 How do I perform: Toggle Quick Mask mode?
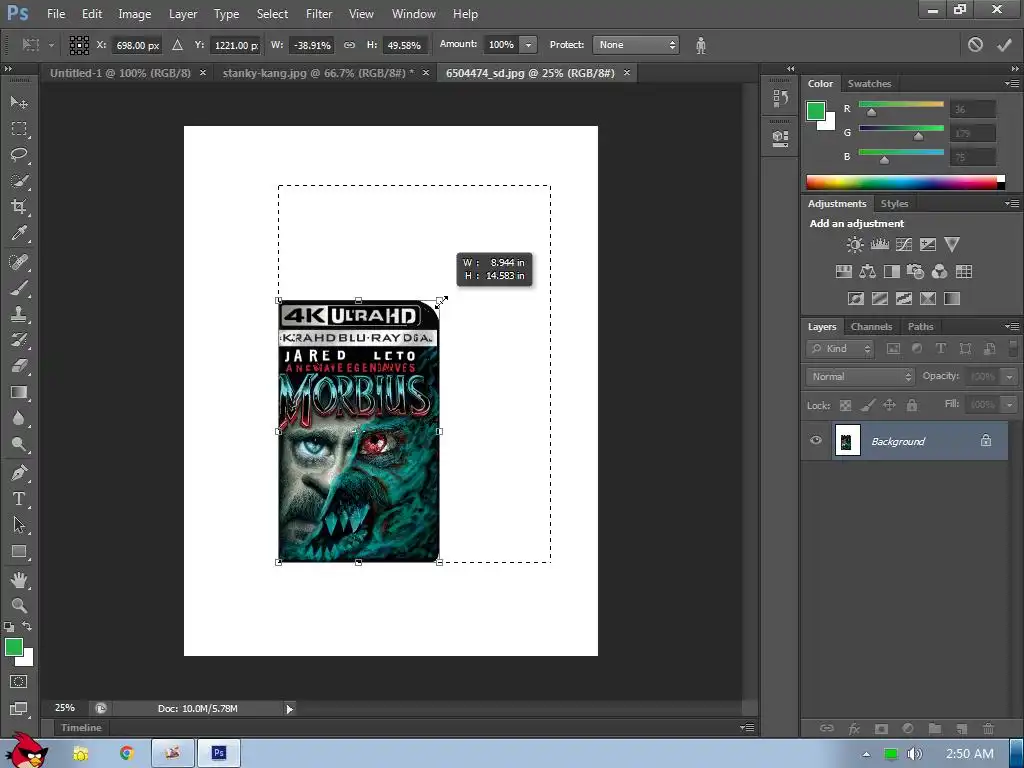click(x=18, y=682)
